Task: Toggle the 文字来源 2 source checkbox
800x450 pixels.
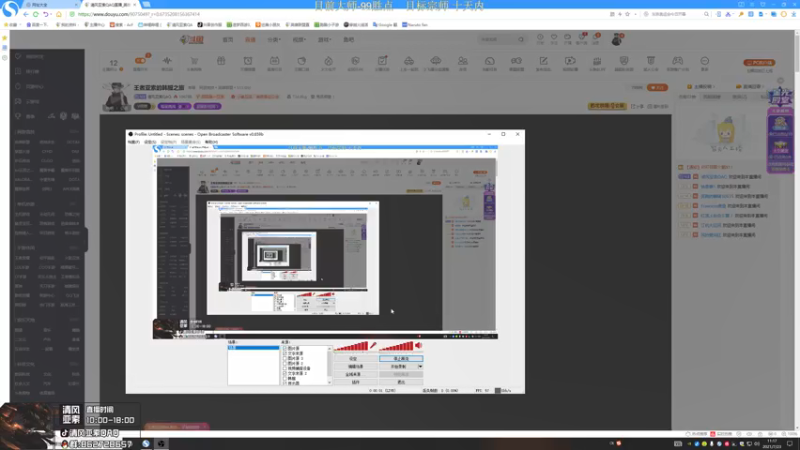Action: pyautogui.click(x=285, y=373)
